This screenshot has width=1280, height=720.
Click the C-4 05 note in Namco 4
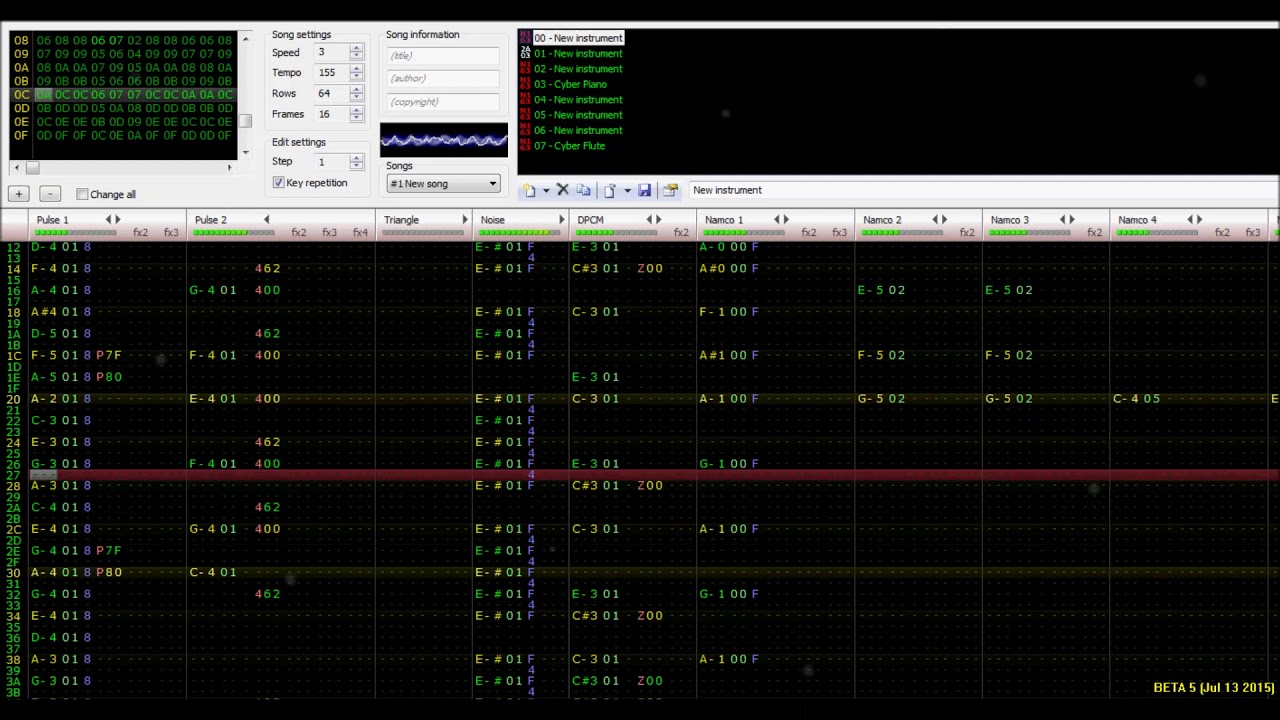click(1136, 399)
